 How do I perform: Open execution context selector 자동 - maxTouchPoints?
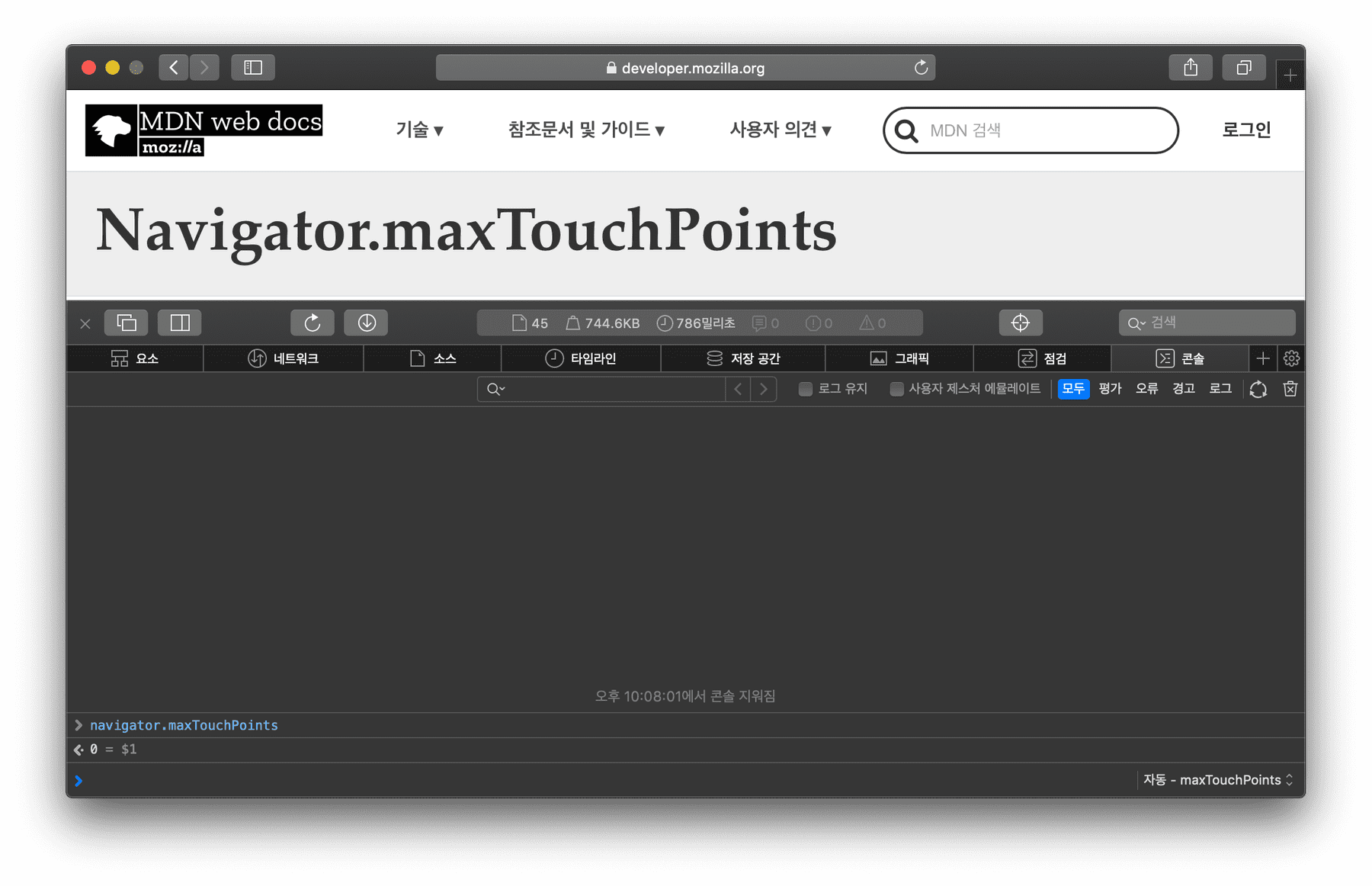1217,780
